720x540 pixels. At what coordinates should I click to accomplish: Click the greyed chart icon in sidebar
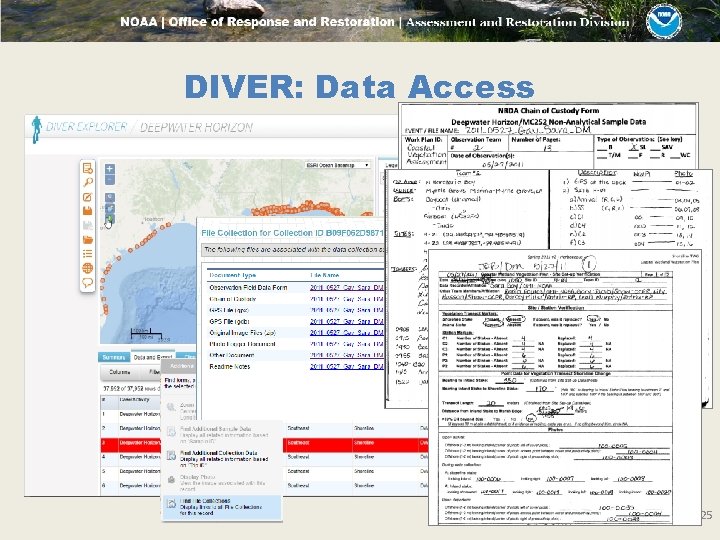tap(87, 225)
